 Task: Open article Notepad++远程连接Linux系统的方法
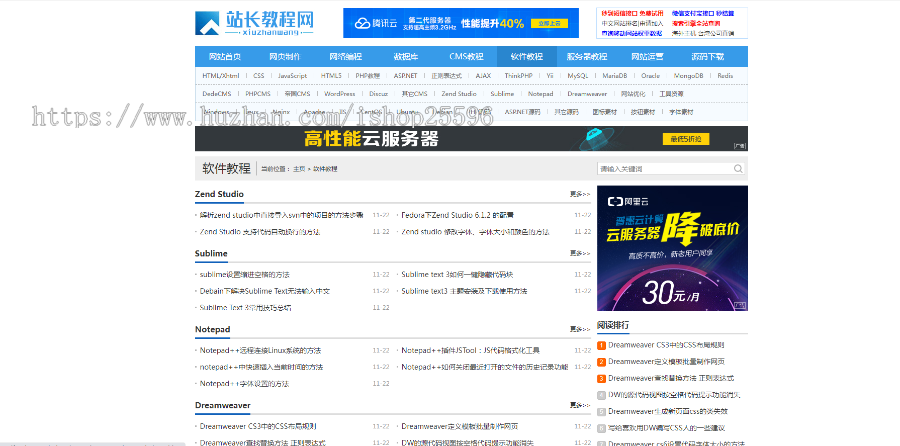click(260, 351)
